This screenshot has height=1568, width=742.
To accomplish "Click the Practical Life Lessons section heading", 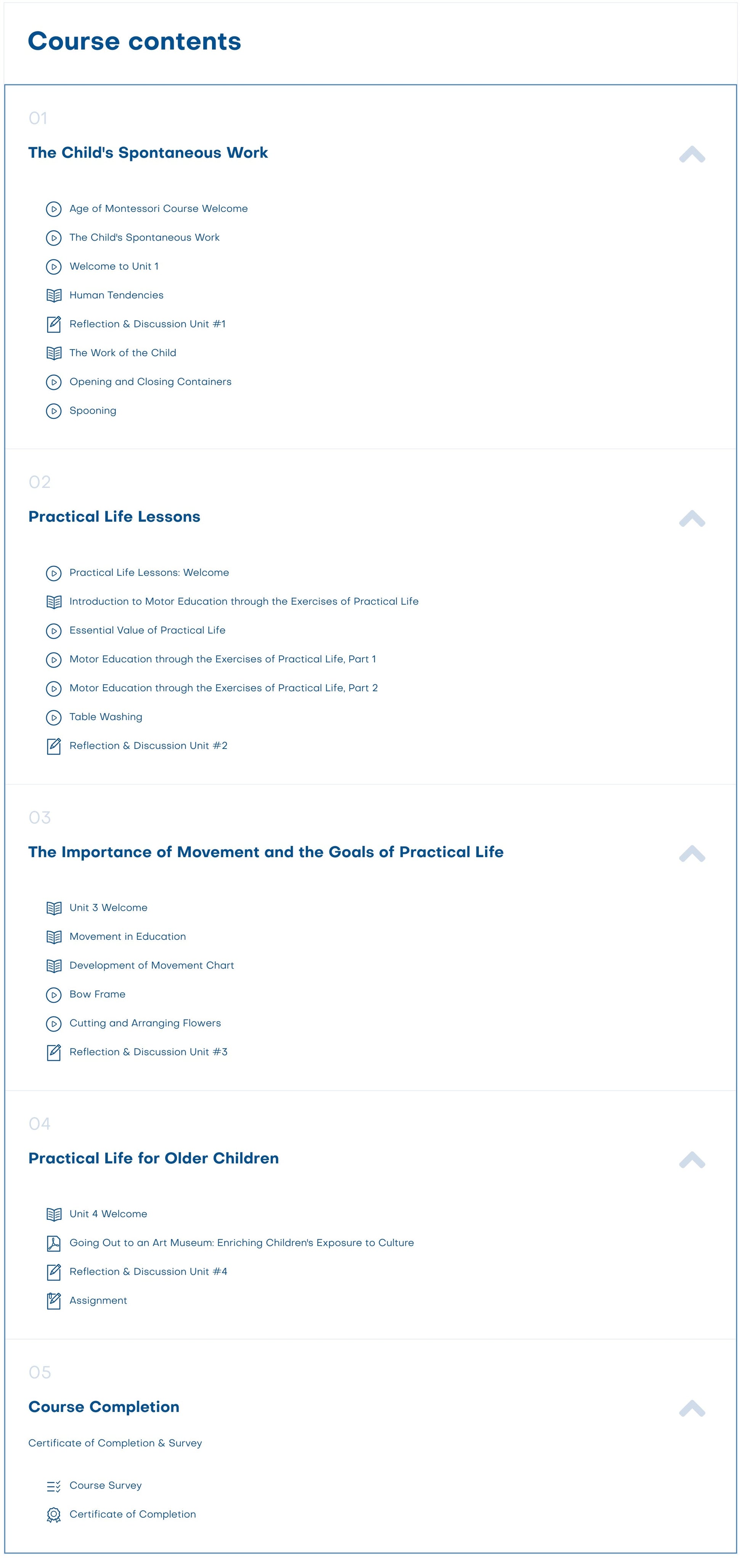I will 114,517.
